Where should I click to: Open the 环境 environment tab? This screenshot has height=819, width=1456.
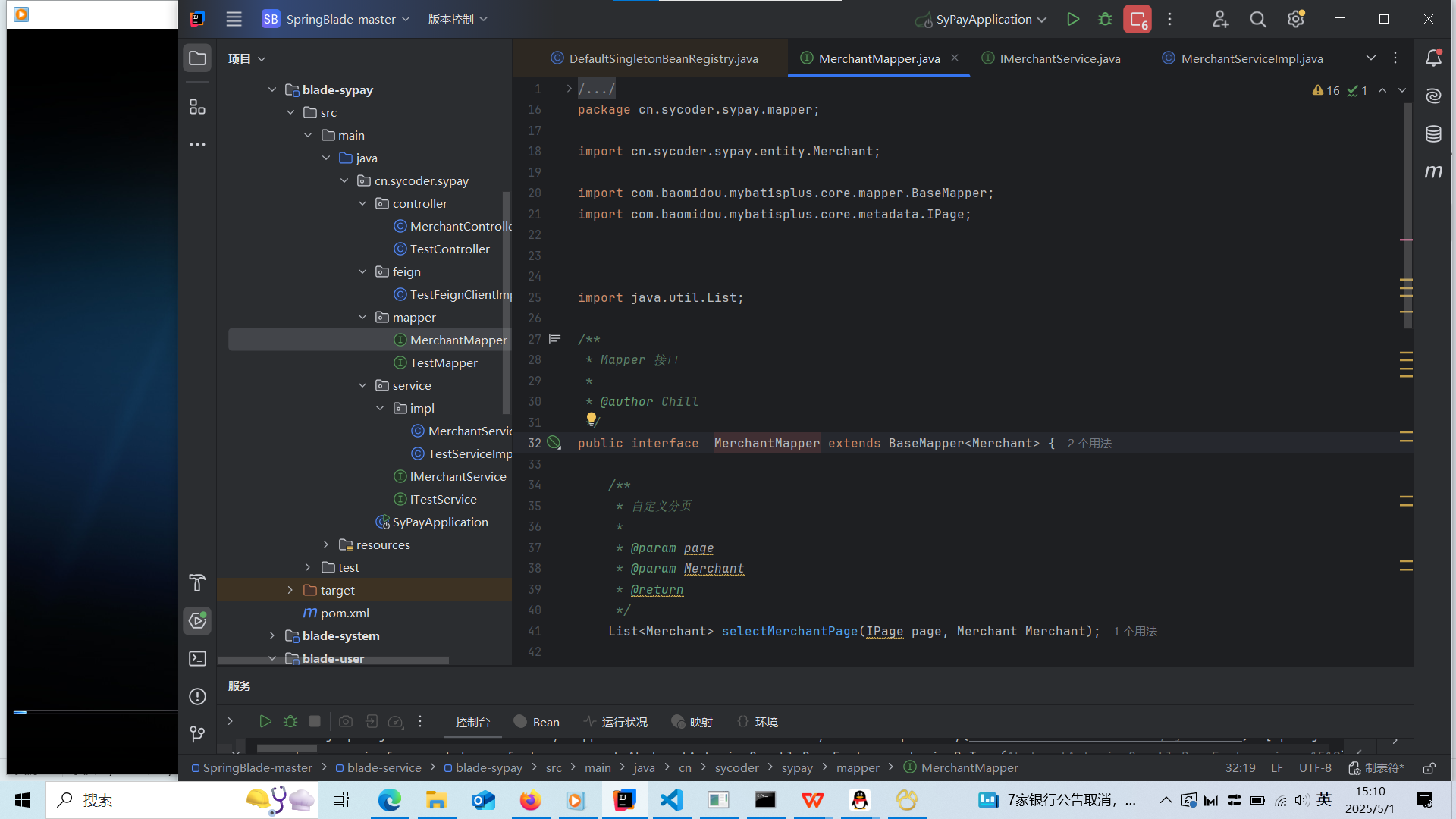tap(758, 722)
